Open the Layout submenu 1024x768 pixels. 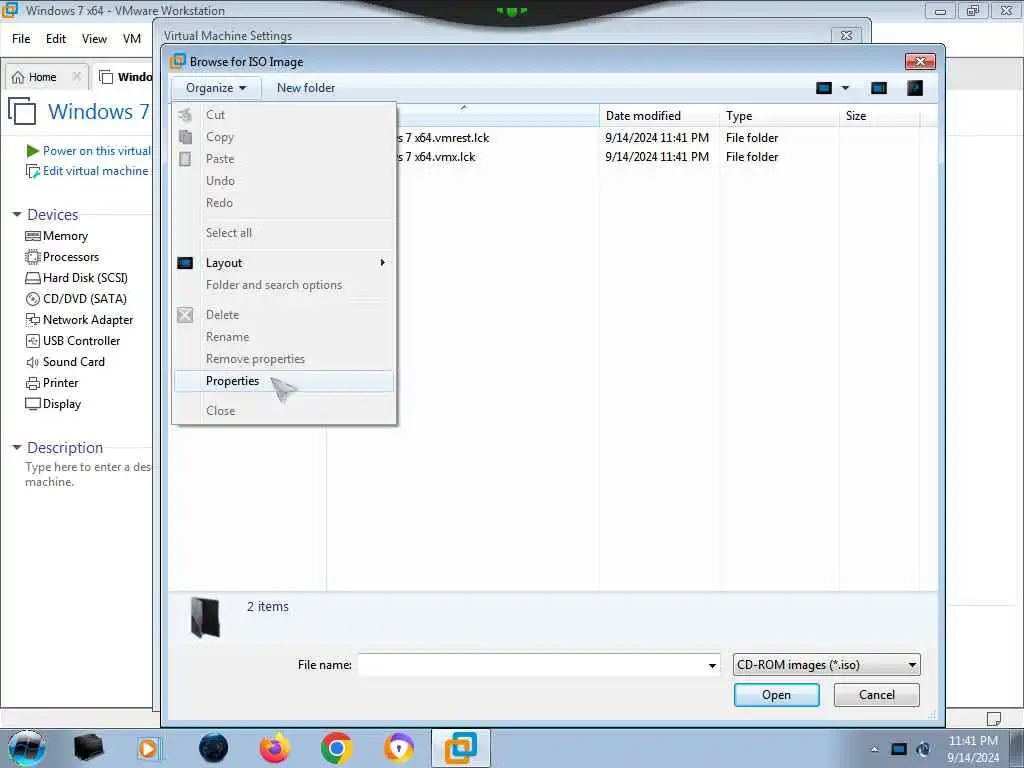point(284,263)
